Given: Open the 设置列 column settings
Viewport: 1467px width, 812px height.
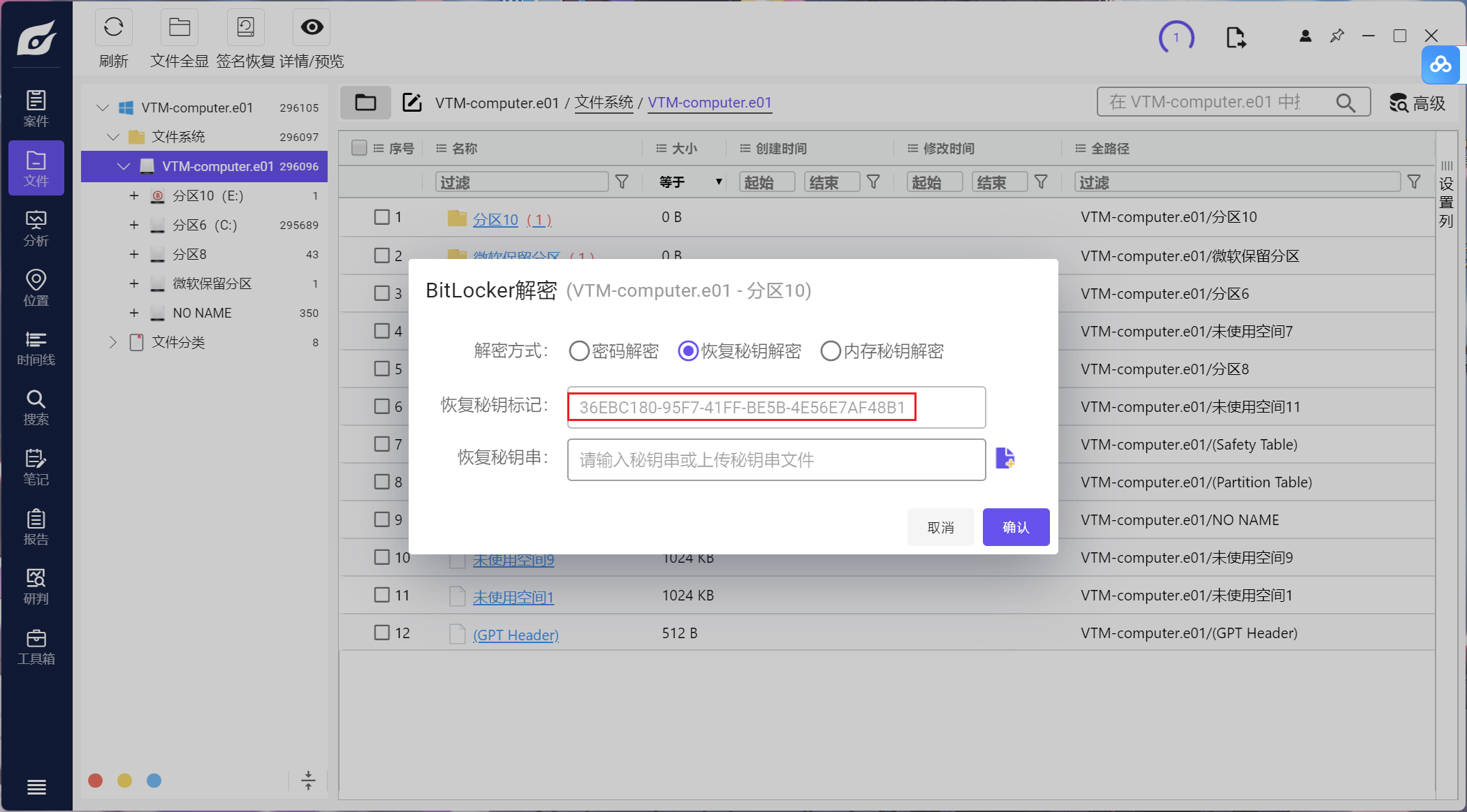Looking at the screenshot, I should coord(1446,194).
